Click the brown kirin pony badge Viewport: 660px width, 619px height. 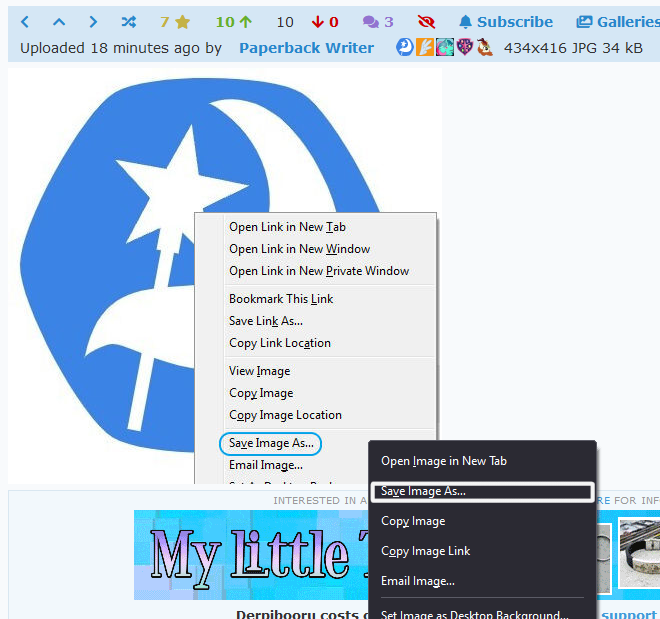click(x=484, y=47)
